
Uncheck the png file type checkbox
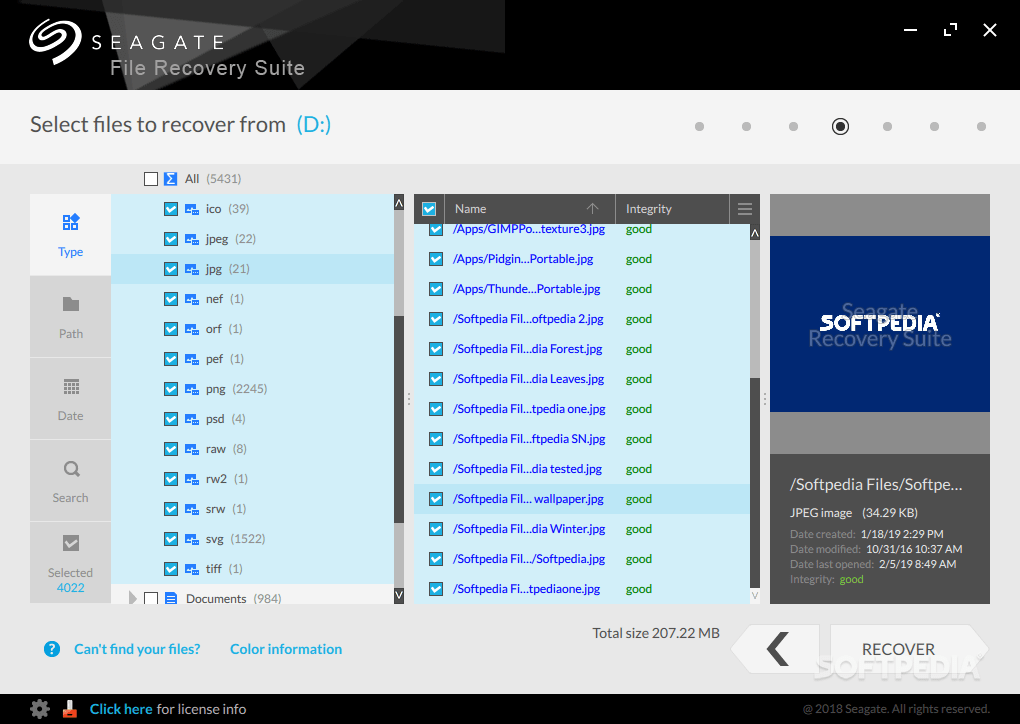tap(171, 388)
